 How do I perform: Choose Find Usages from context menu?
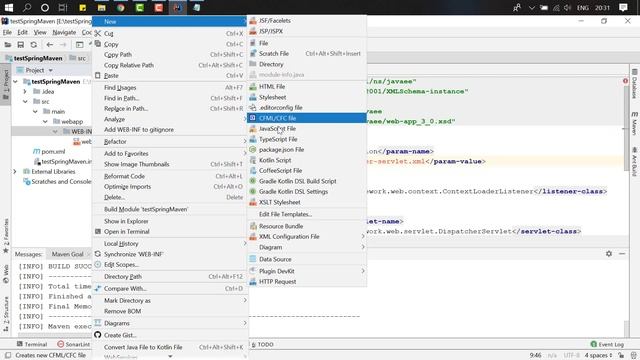pyautogui.click(x=169, y=87)
